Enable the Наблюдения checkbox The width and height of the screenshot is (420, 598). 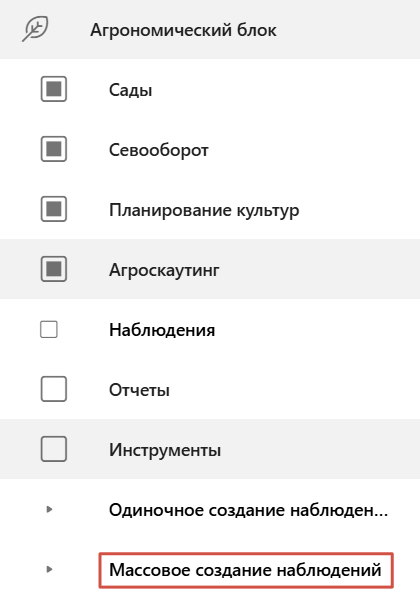49,330
